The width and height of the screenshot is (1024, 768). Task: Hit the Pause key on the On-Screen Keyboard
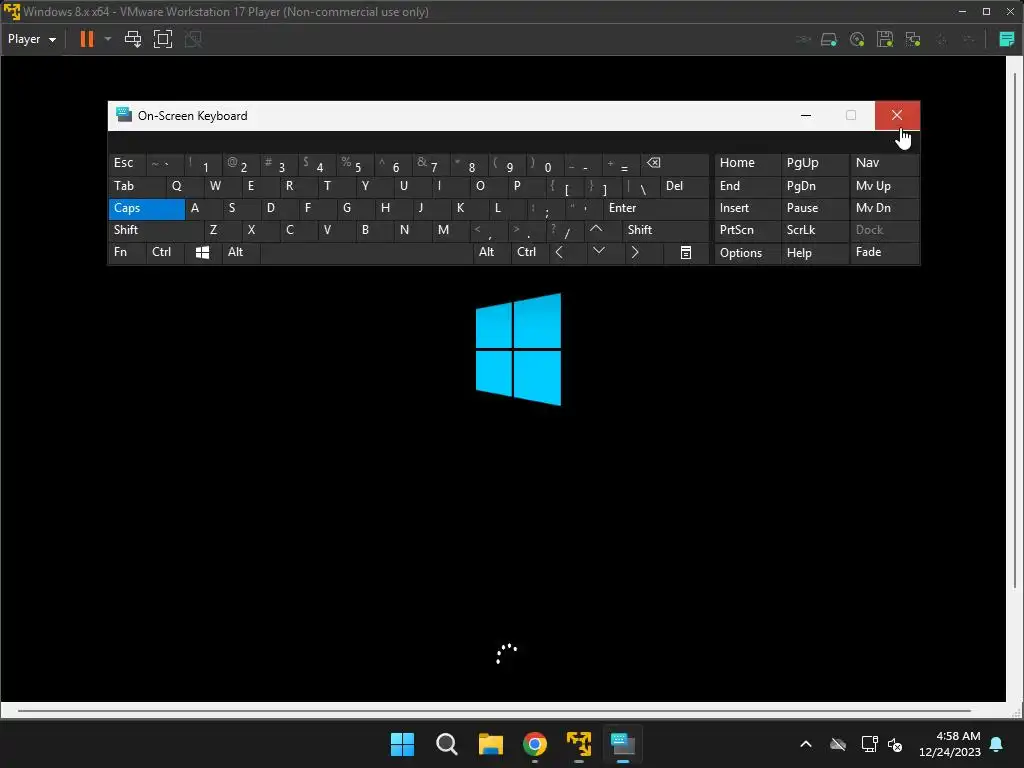click(x=814, y=208)
